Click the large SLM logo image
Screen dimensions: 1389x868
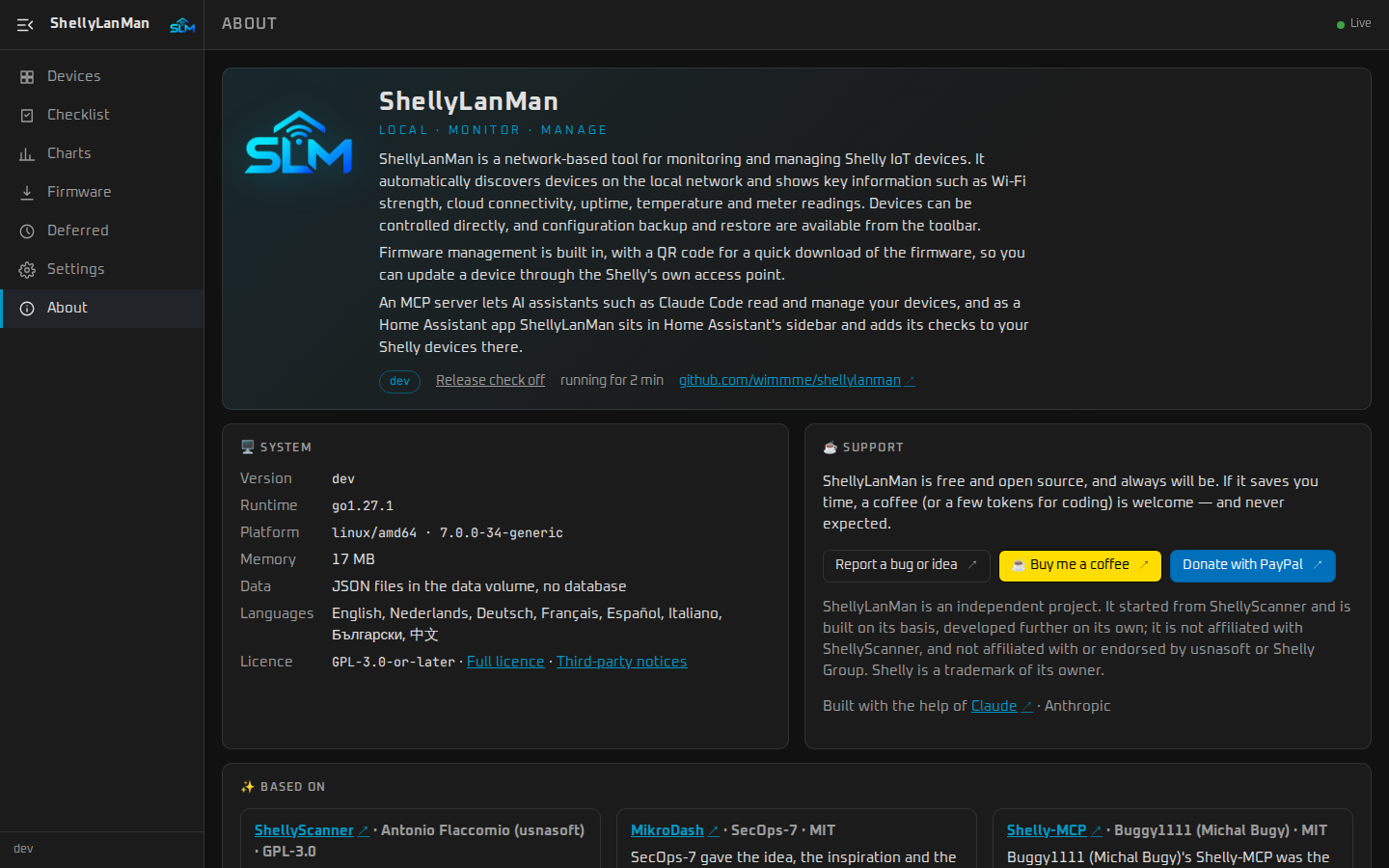point(299,142)
